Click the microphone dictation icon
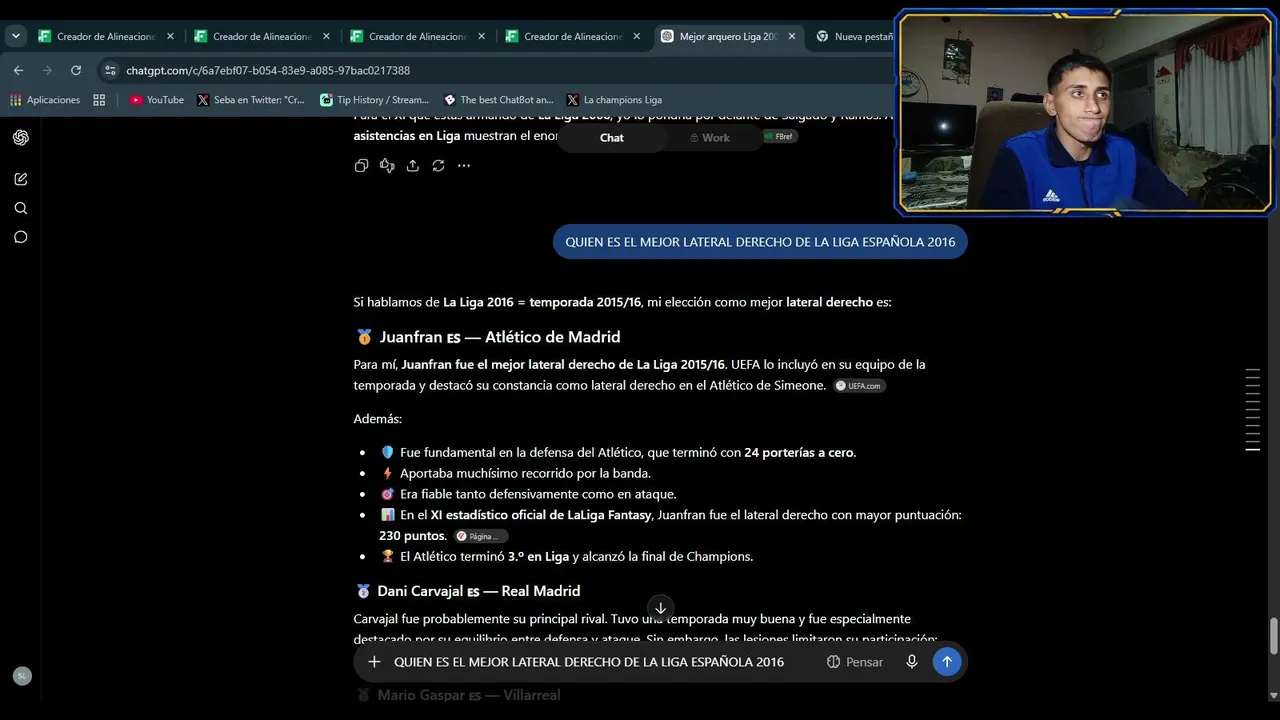The image size is (1280, 720). pyautogui.click(x=911, y=662)
